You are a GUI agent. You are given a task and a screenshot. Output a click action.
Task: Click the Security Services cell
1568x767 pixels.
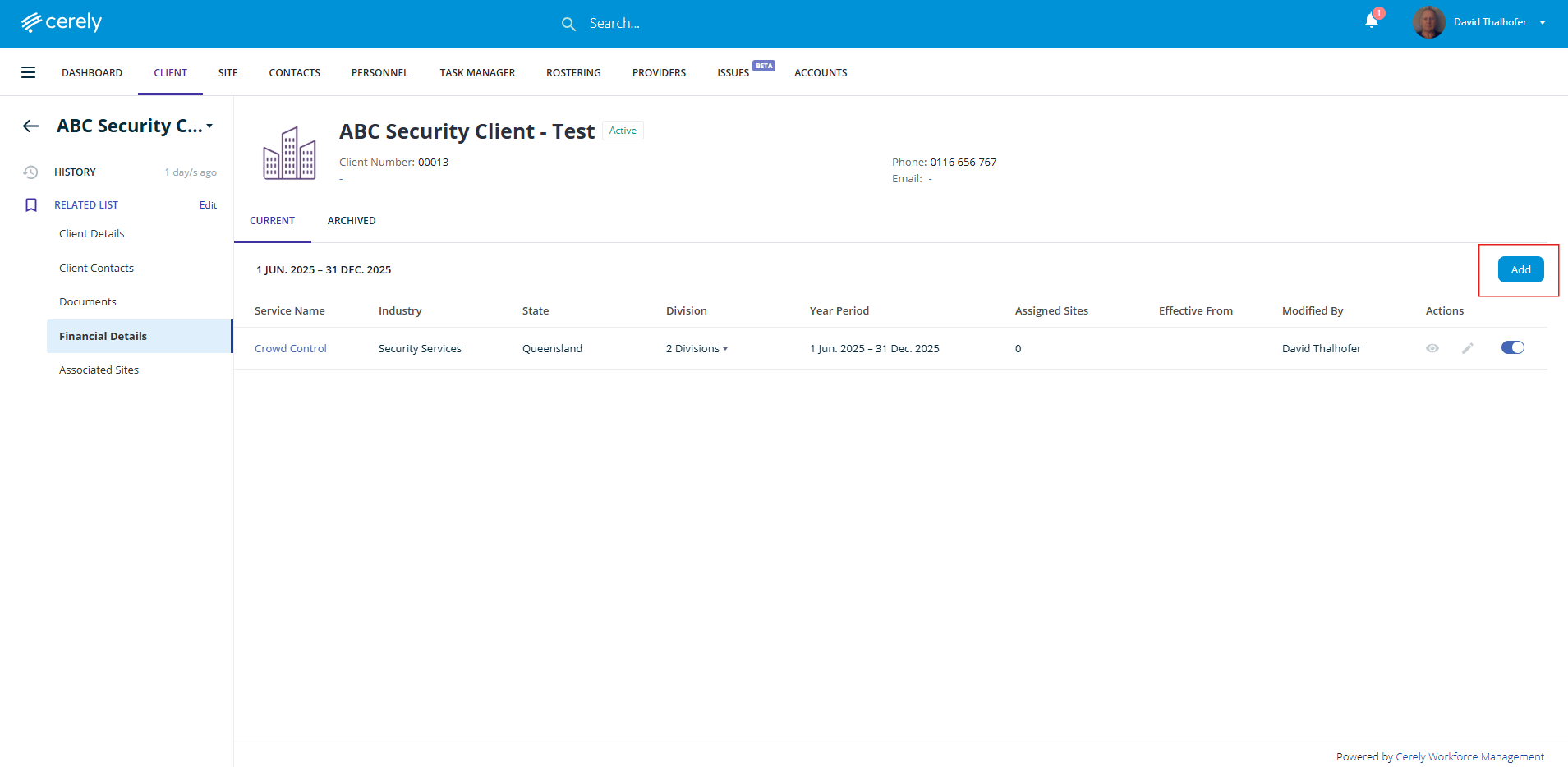pyautogui.click(x=420, y=348)
